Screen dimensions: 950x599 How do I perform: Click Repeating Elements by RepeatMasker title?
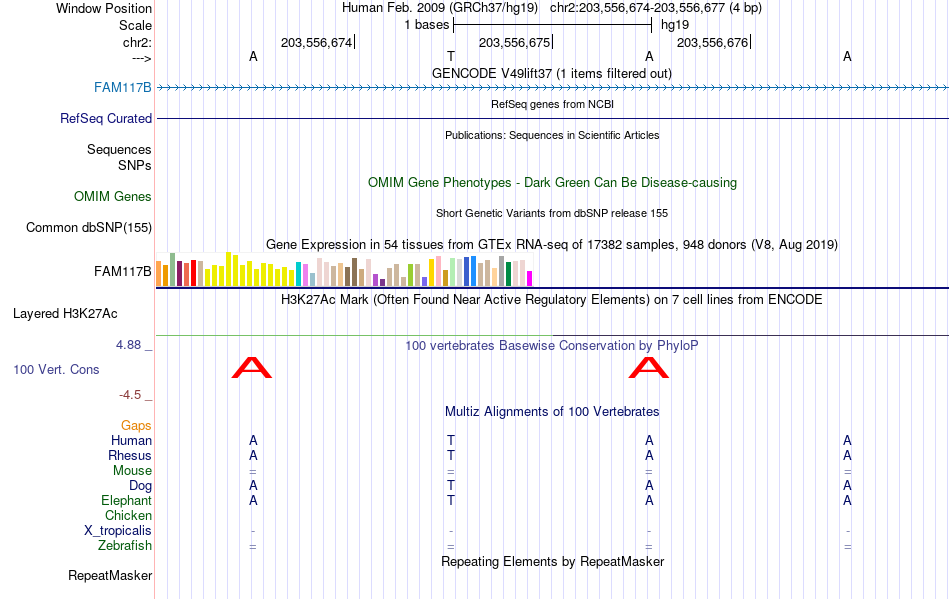[552, 561]
